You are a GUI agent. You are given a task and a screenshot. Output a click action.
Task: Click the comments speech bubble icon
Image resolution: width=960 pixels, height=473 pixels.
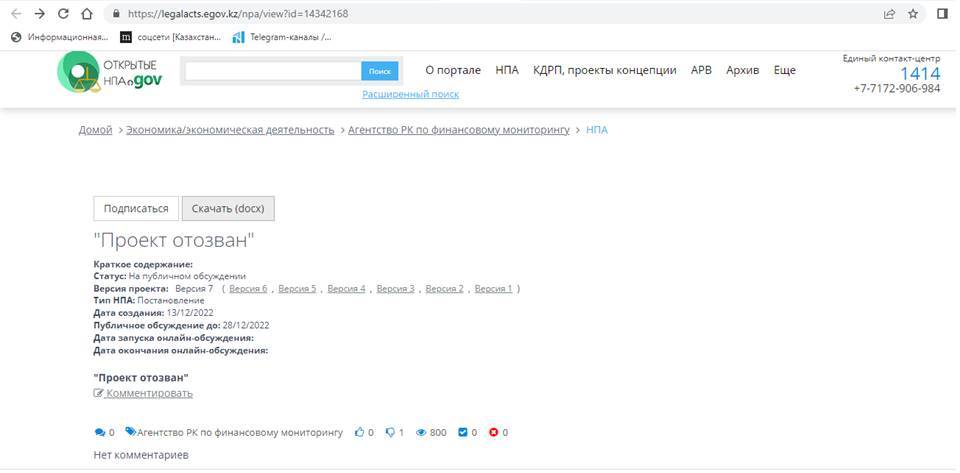pyautogui.click(x=99, y=432)
